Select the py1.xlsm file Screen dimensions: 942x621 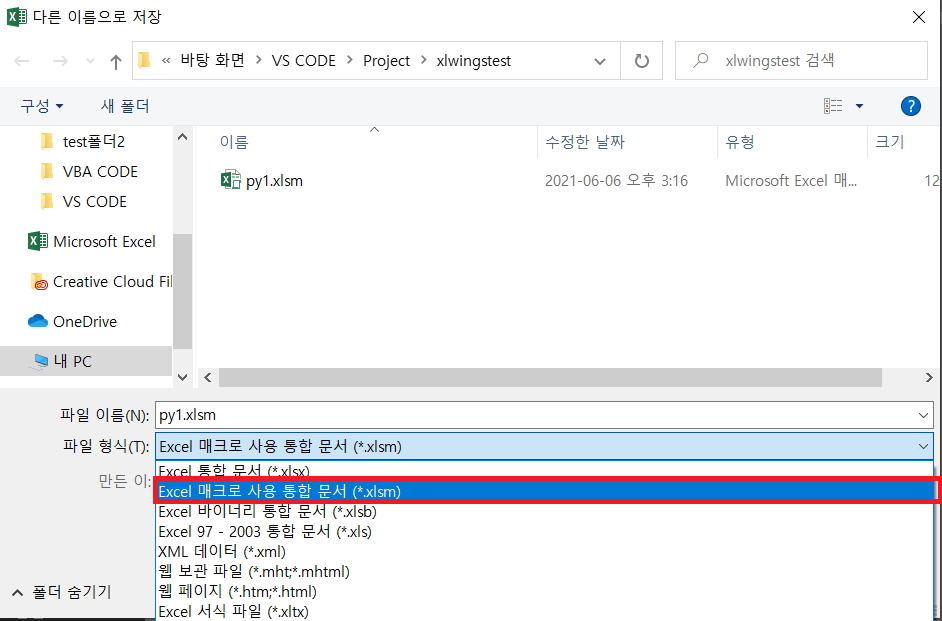tap(275, 181)
